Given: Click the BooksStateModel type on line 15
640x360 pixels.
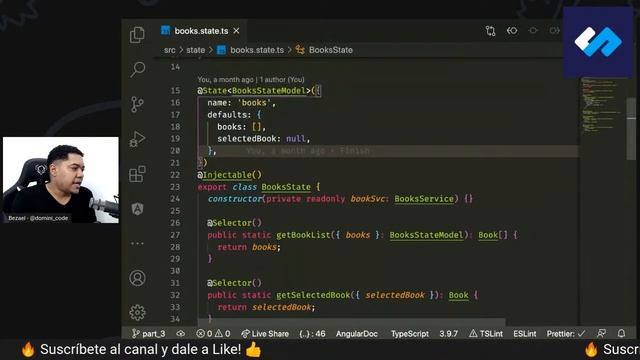Looking at the screenshot, I should coord(269,91).
